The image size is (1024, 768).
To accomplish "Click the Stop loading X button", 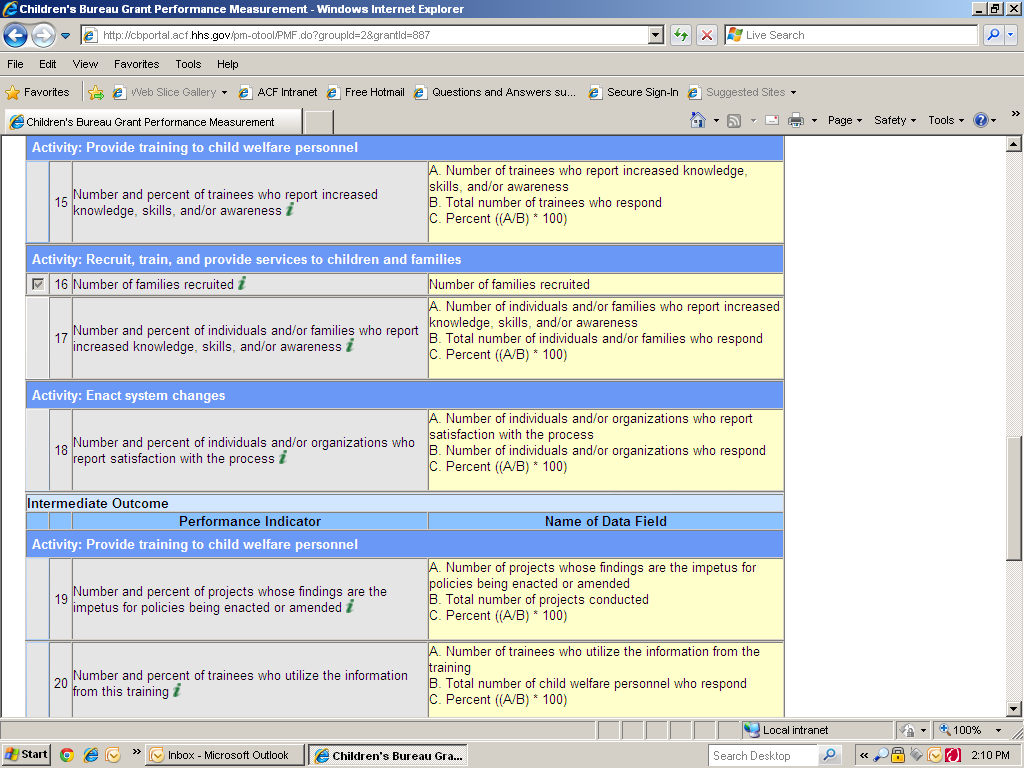I will click(x=707, y=35).
